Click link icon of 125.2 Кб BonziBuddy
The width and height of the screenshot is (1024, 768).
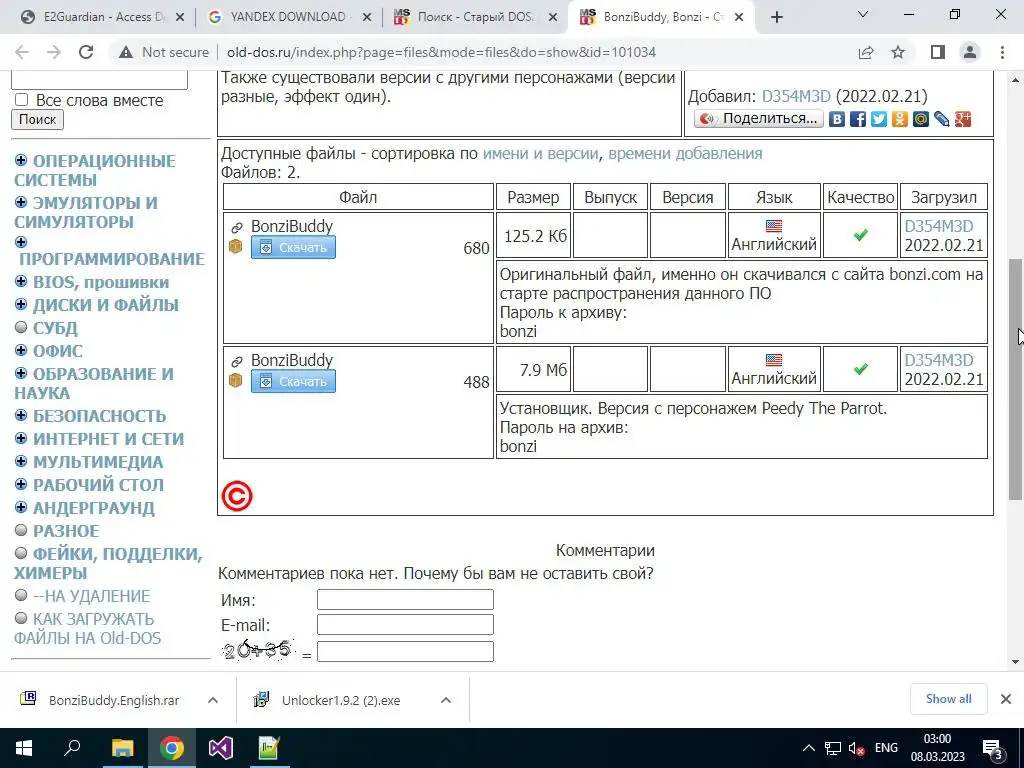[236, 227]
